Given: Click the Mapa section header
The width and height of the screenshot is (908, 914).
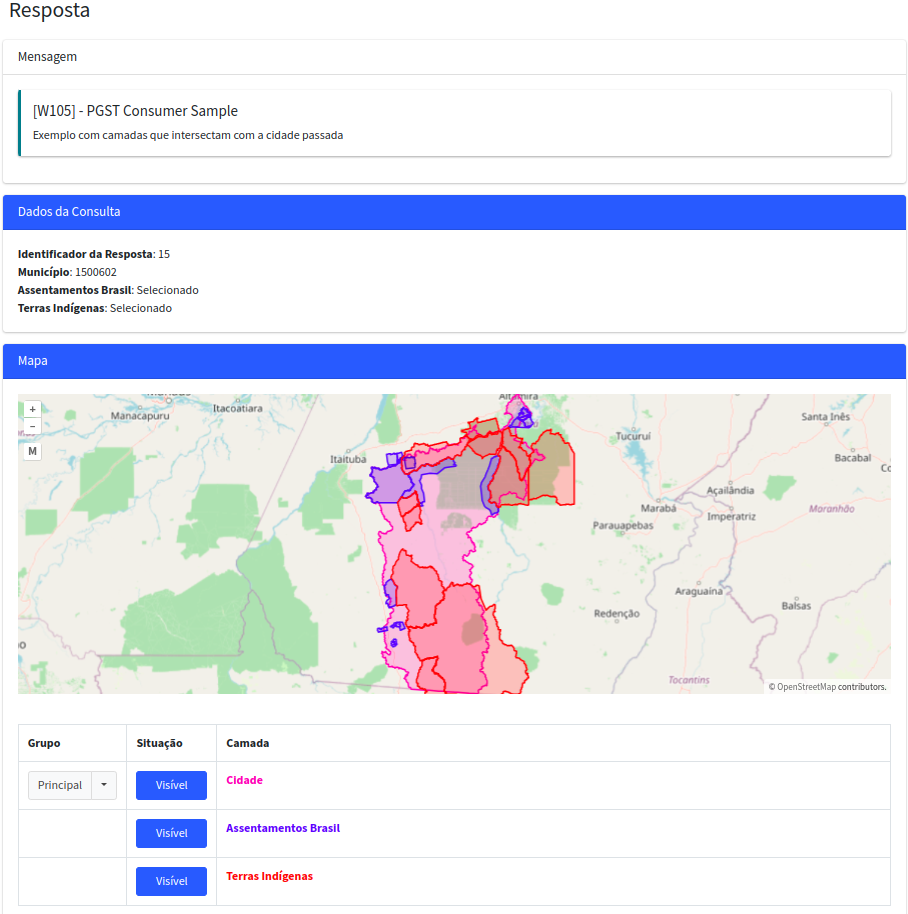Looking at the screenshot, I should (x=32, y=362).
